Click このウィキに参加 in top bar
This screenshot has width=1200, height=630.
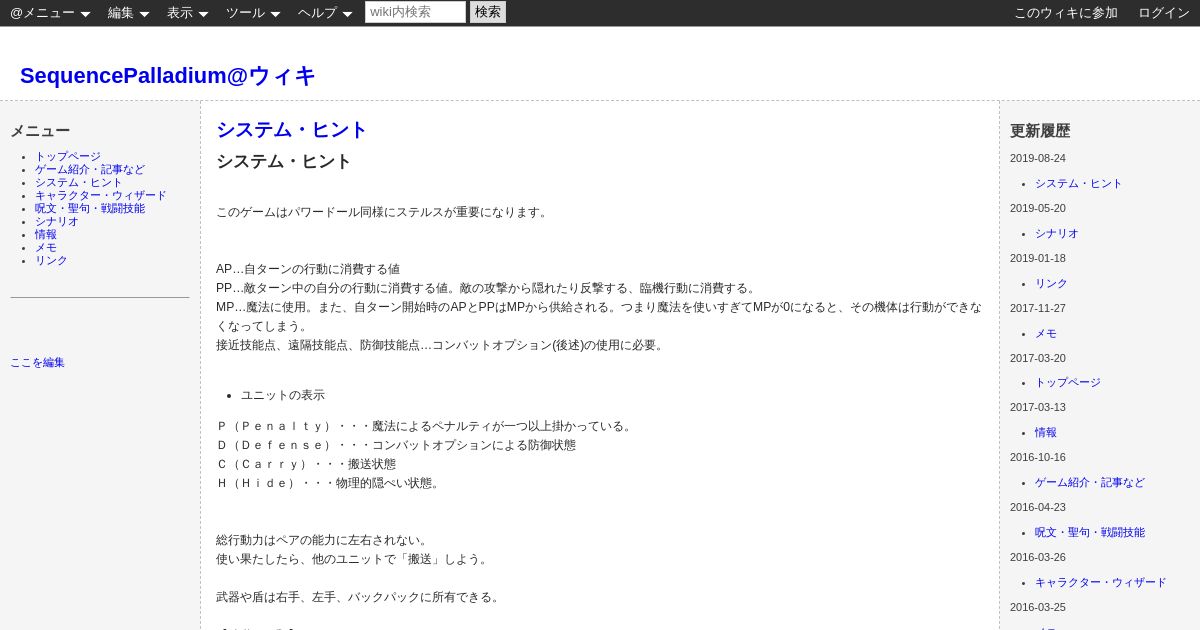point(1066,13)
